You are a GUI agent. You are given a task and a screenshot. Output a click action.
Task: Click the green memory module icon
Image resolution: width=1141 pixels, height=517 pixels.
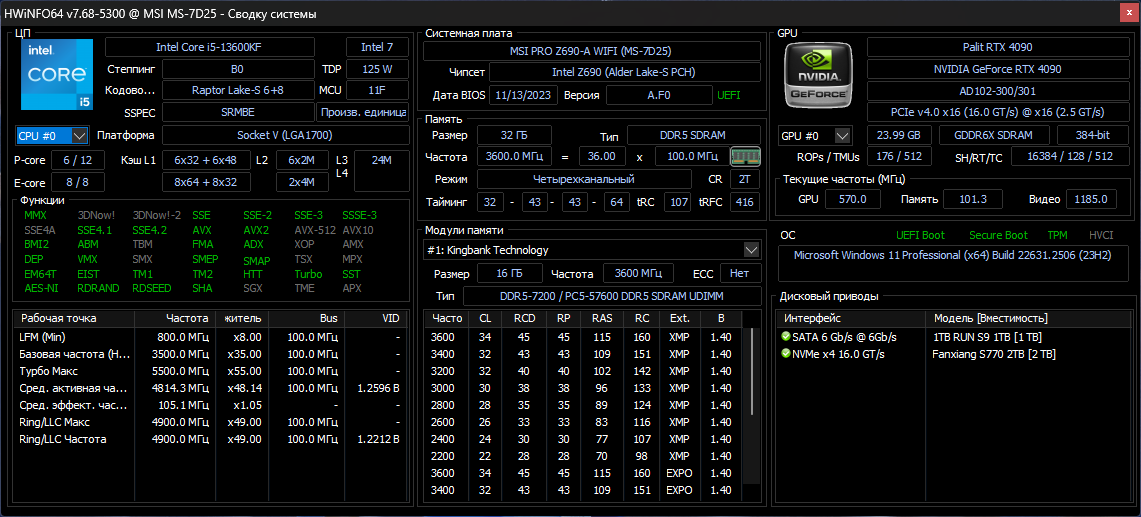pos(745,156)
